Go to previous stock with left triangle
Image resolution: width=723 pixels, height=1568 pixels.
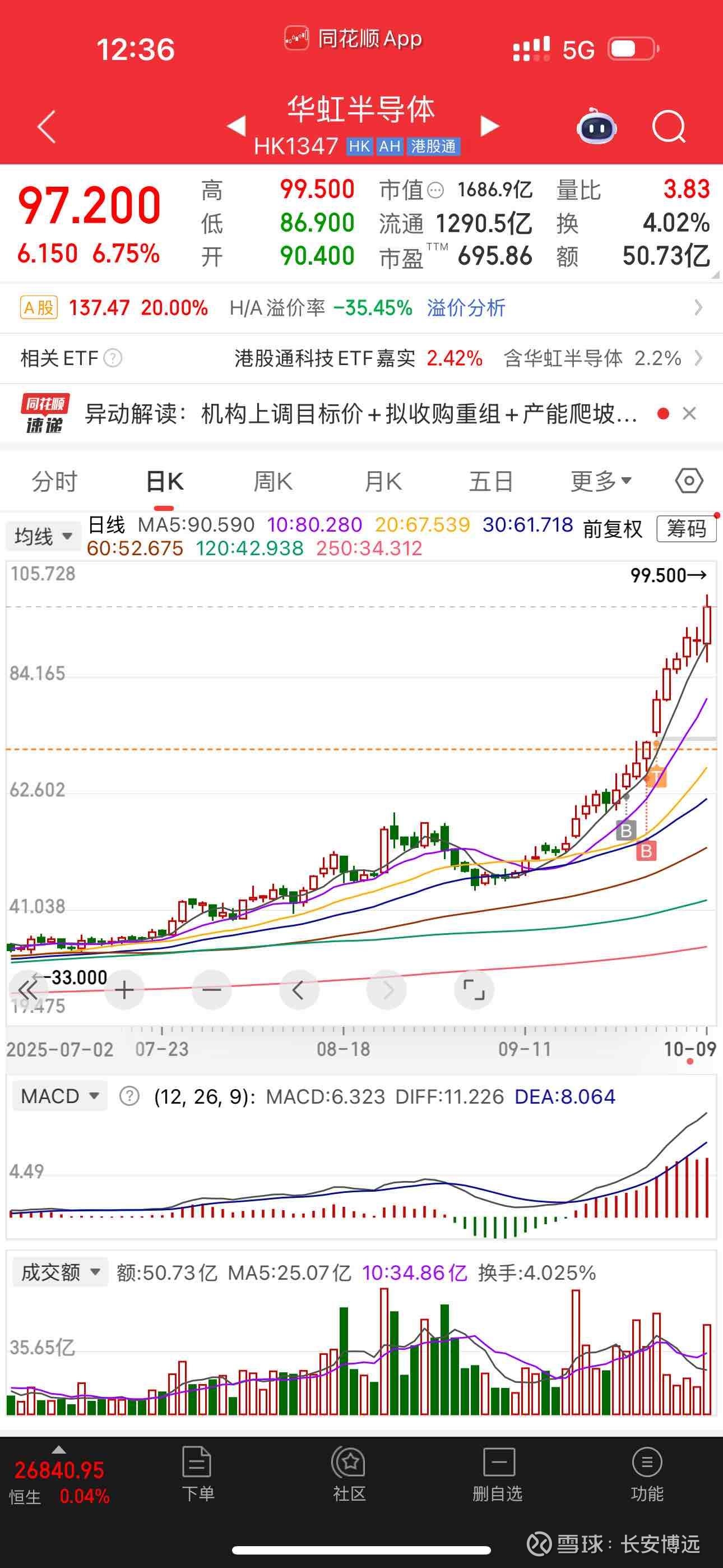click(x=237, y=126)
